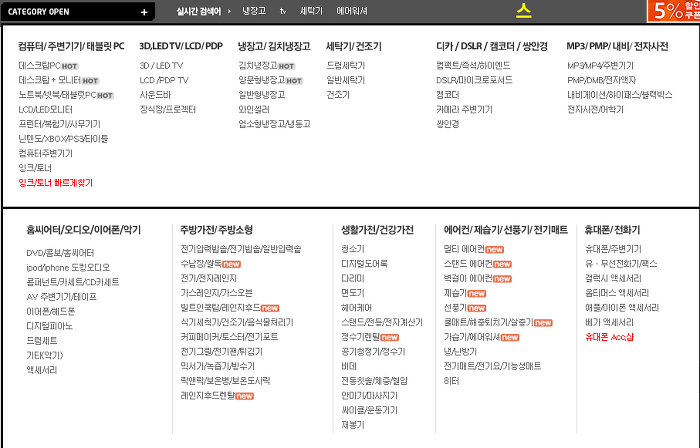Select the 냉장고 real-time search keyword
700x448 pixels.
254,11
